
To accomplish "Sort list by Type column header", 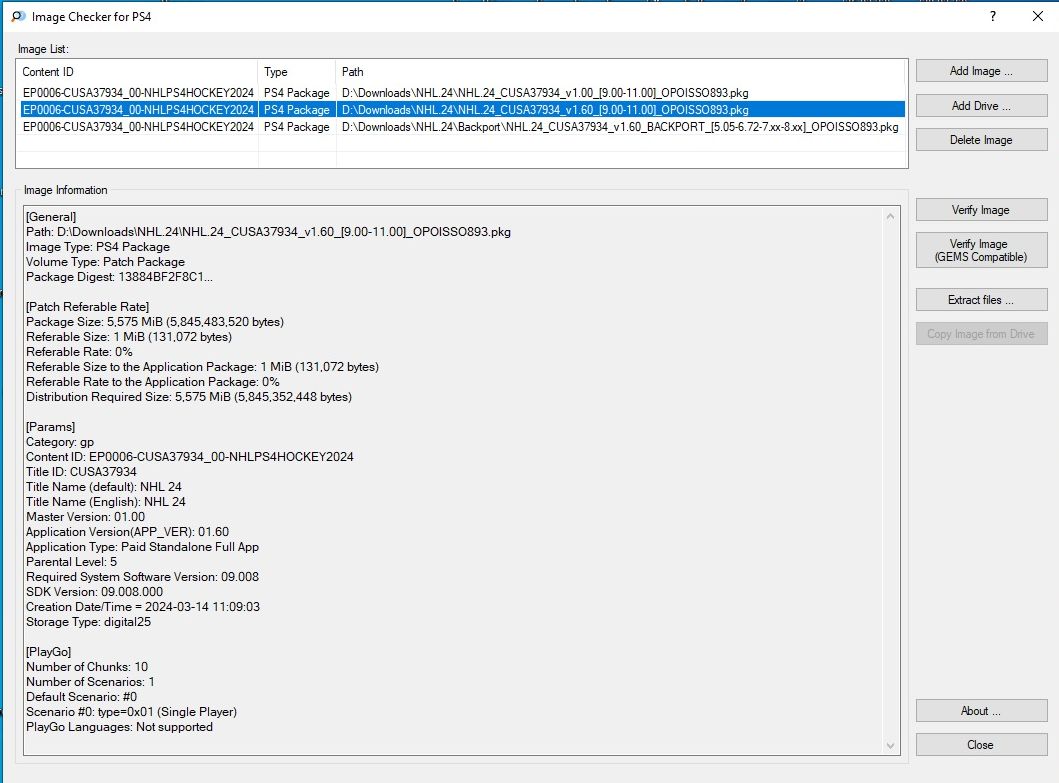I will click(296, 72).
